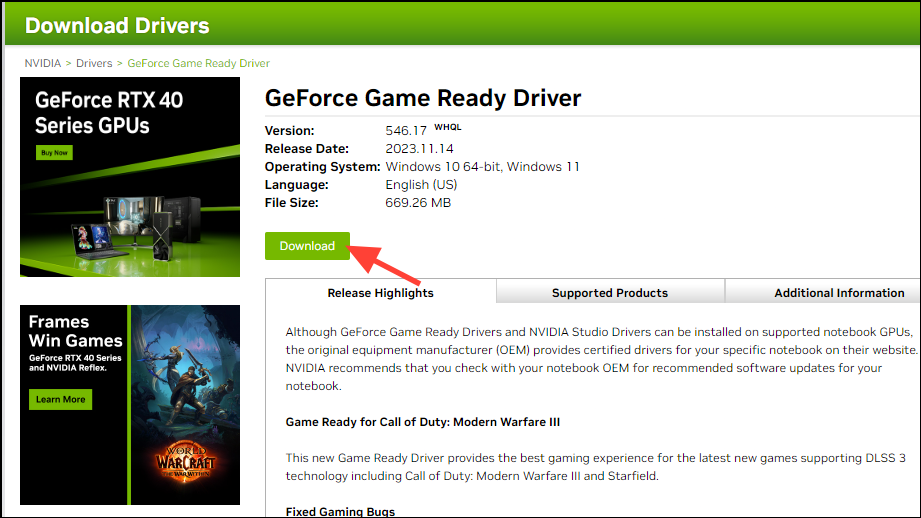Click the Fixed Gaming Bugs heading
Image resolution: width=921 pixels, height=518 pixels.
click(x=340, y=512)
